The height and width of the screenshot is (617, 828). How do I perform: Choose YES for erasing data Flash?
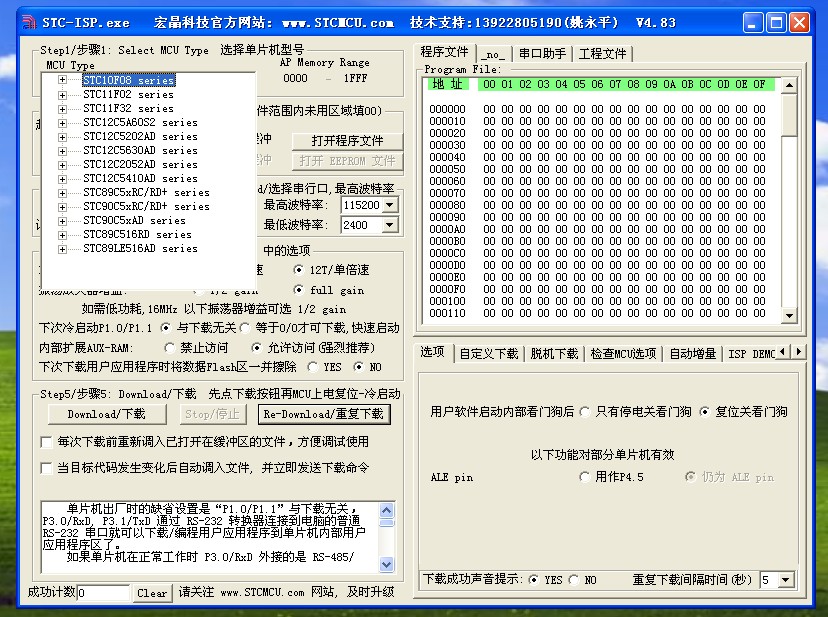[313, 367]
